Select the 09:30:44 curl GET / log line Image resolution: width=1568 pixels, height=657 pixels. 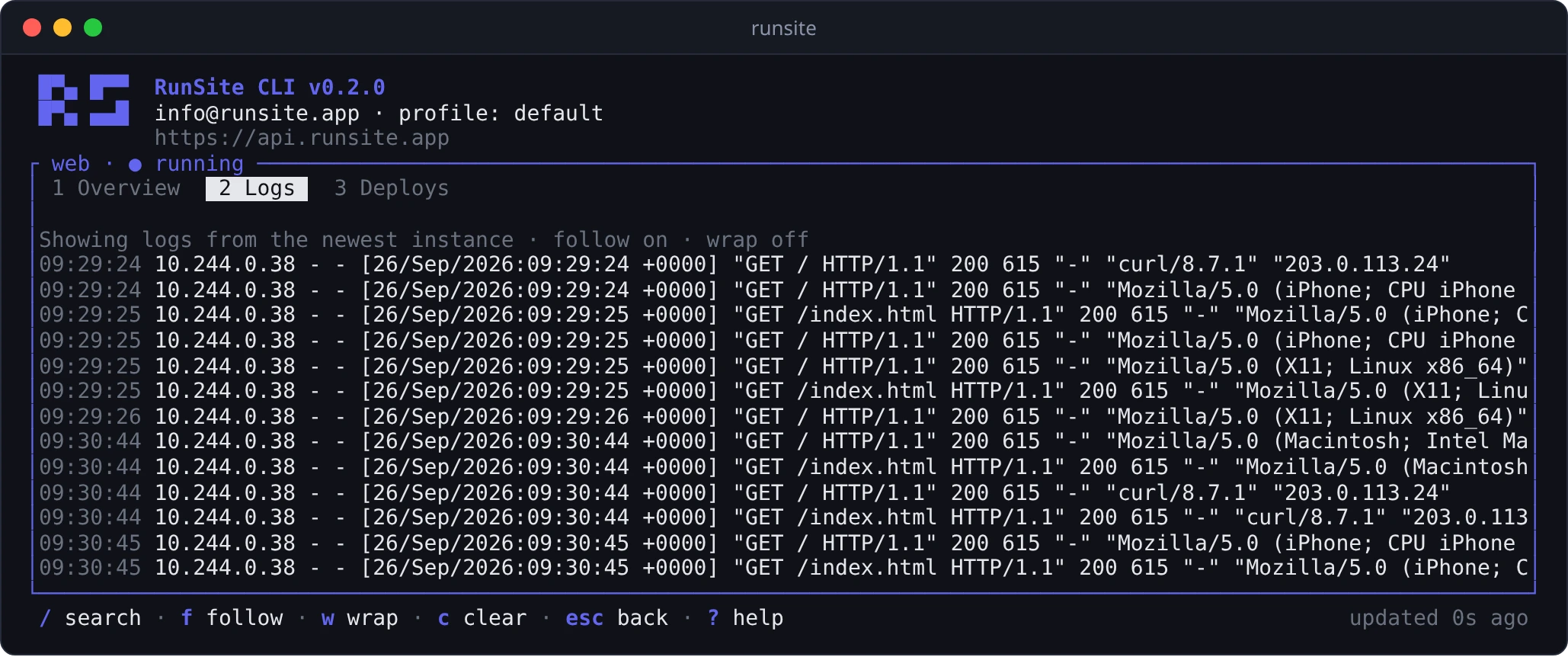click(x=744, y=492)
